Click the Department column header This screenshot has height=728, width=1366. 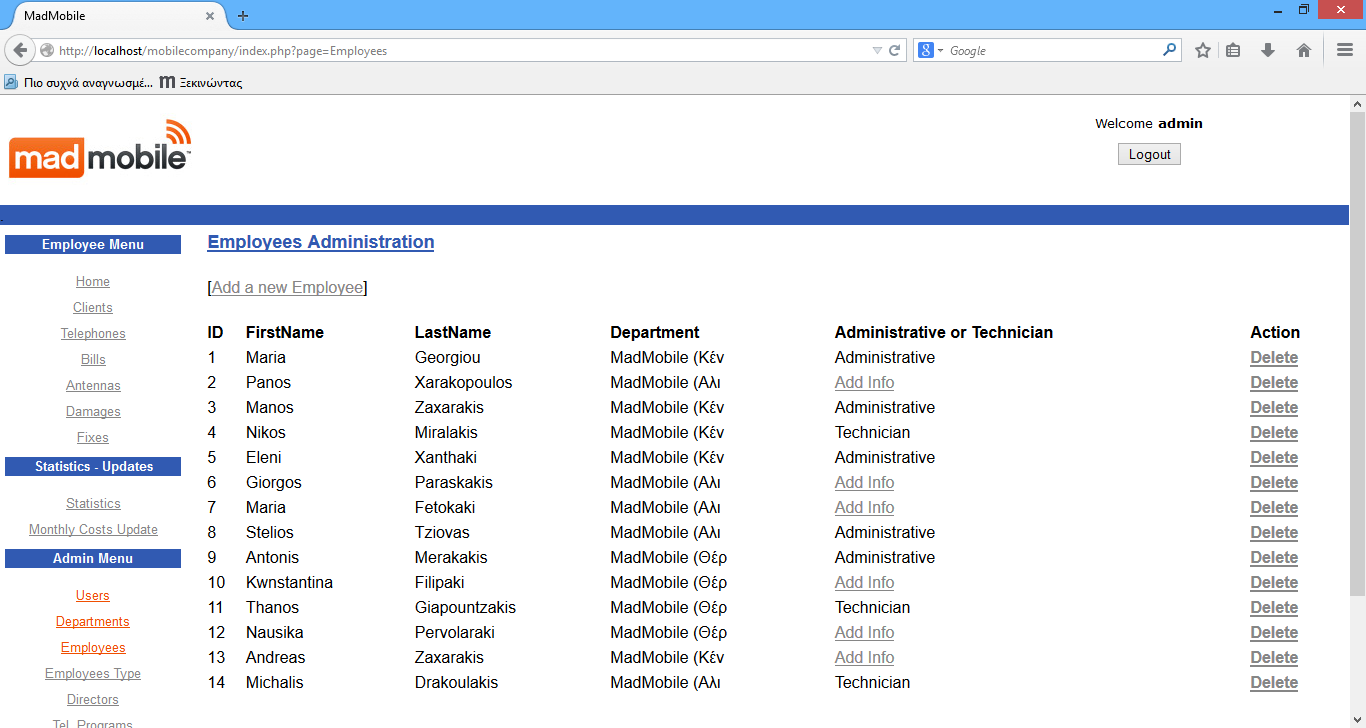pyautogui.click(x=655, y=333)
